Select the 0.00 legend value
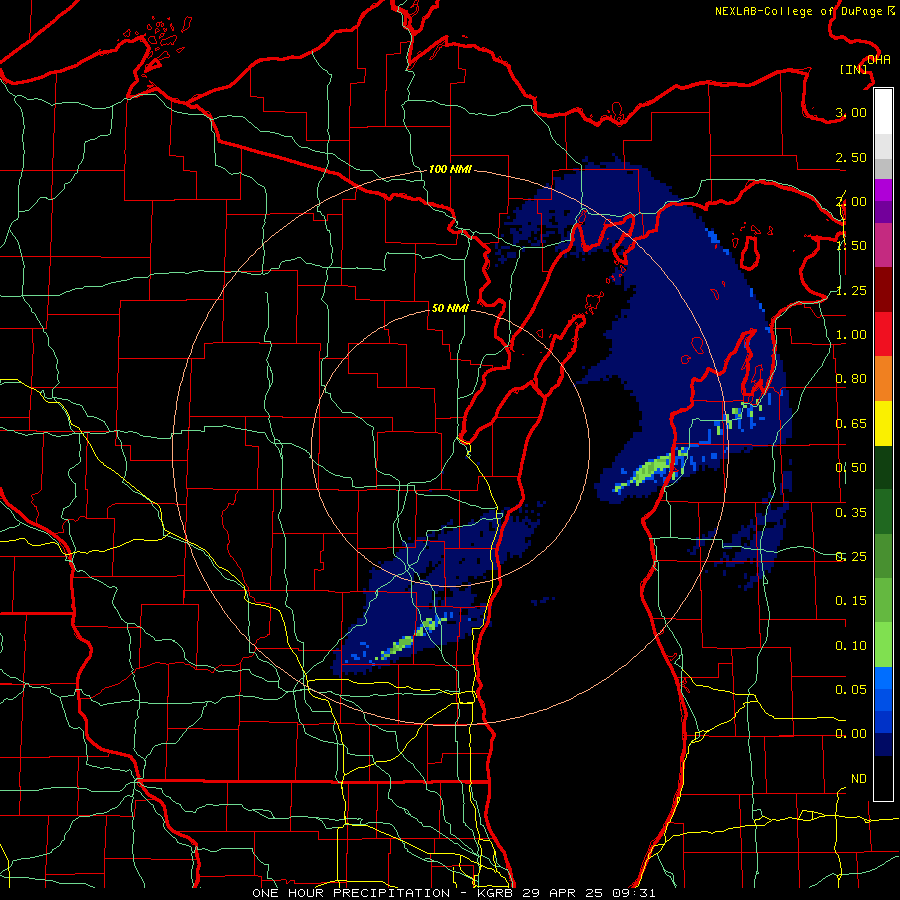The height and width of the screenshot is (900, 900). pyautogui.click(x=851, y=734)
